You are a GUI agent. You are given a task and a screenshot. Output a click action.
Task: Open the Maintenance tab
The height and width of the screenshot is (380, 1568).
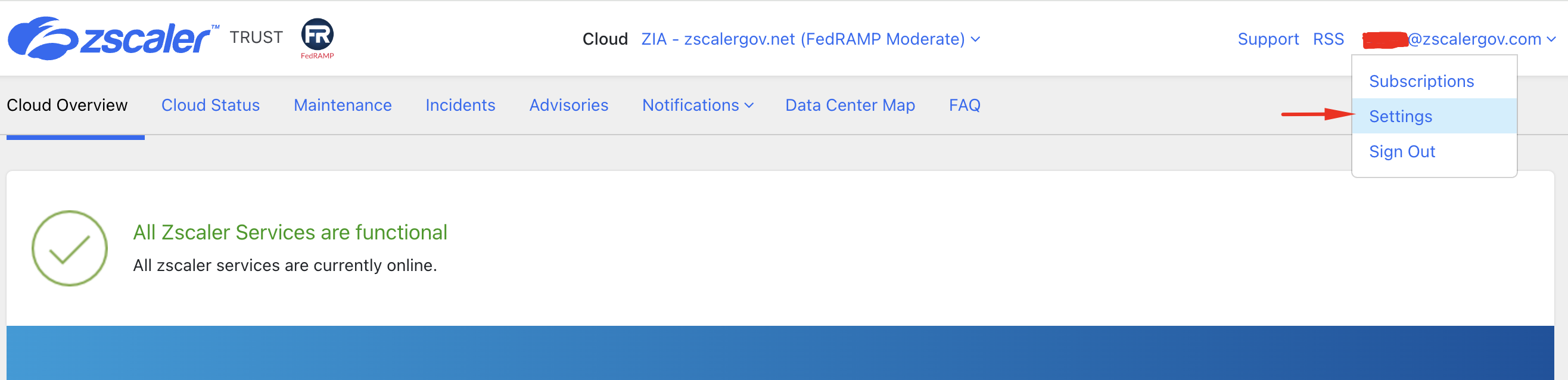[342, 105]
